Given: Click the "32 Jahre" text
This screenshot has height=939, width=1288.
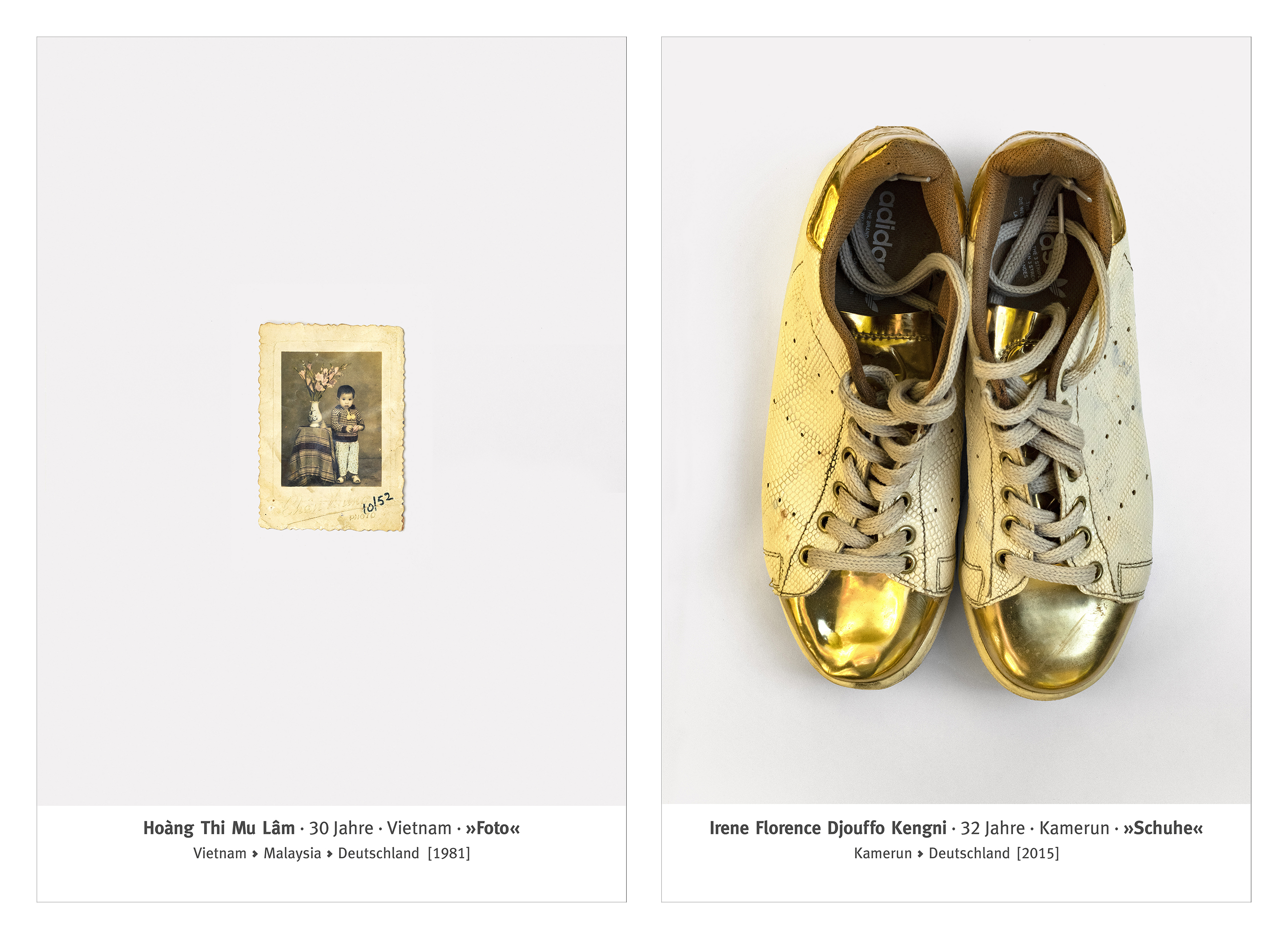Looking at the screenshot, I should coord(992,829).
